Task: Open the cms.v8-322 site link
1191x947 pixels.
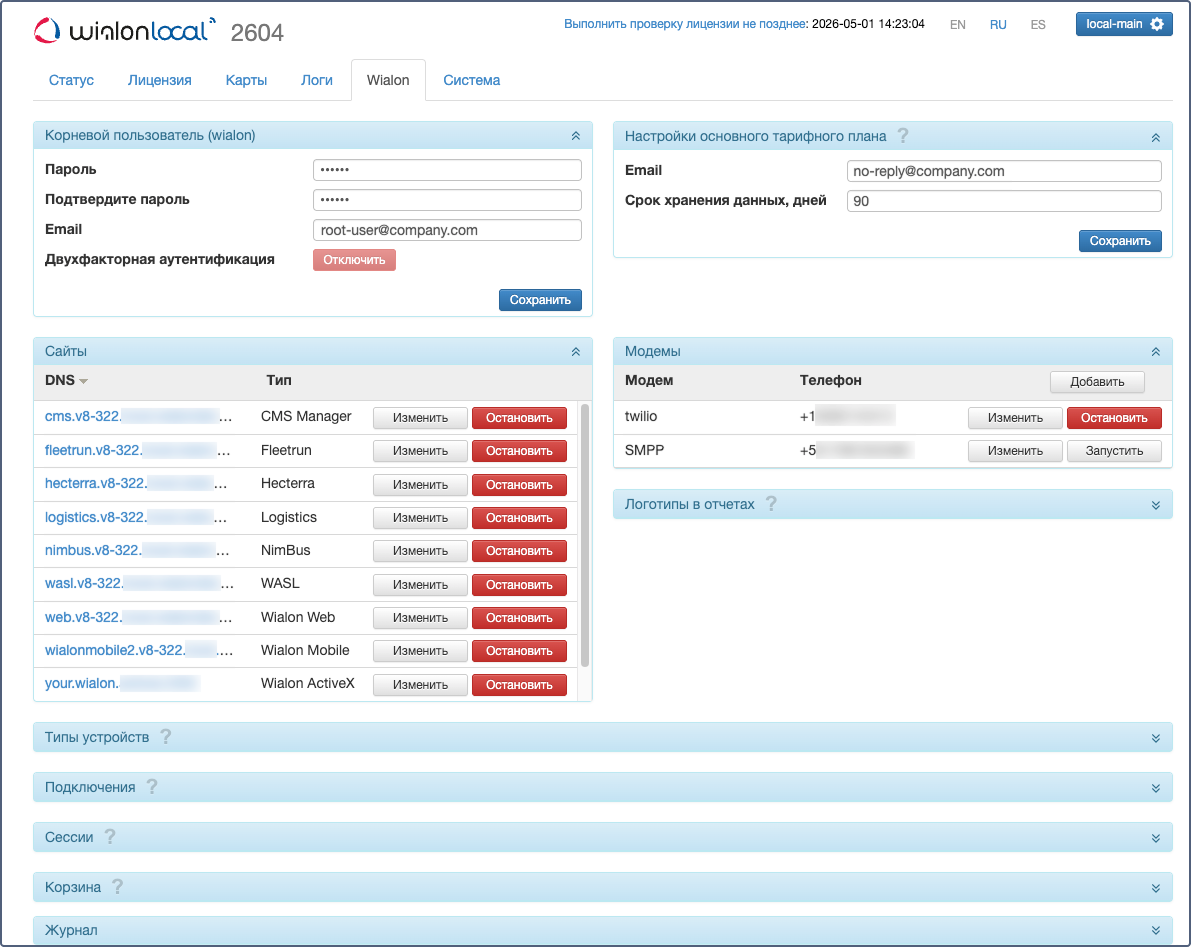Action: (x=138, y=416)
